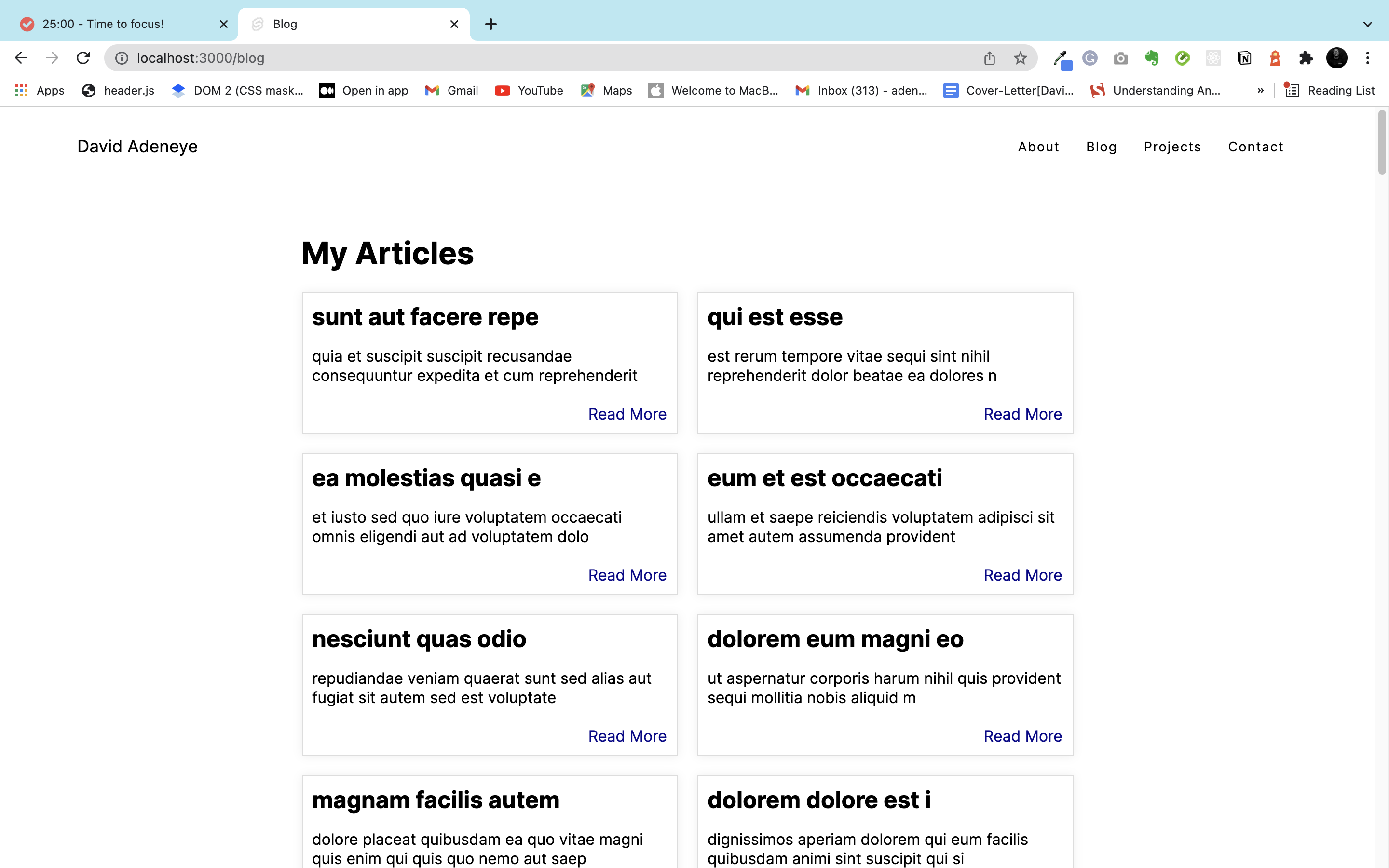Close the Blog tab
This screenshot has height=868, width=1389.
pyautogui.click(x=454, y=24)
